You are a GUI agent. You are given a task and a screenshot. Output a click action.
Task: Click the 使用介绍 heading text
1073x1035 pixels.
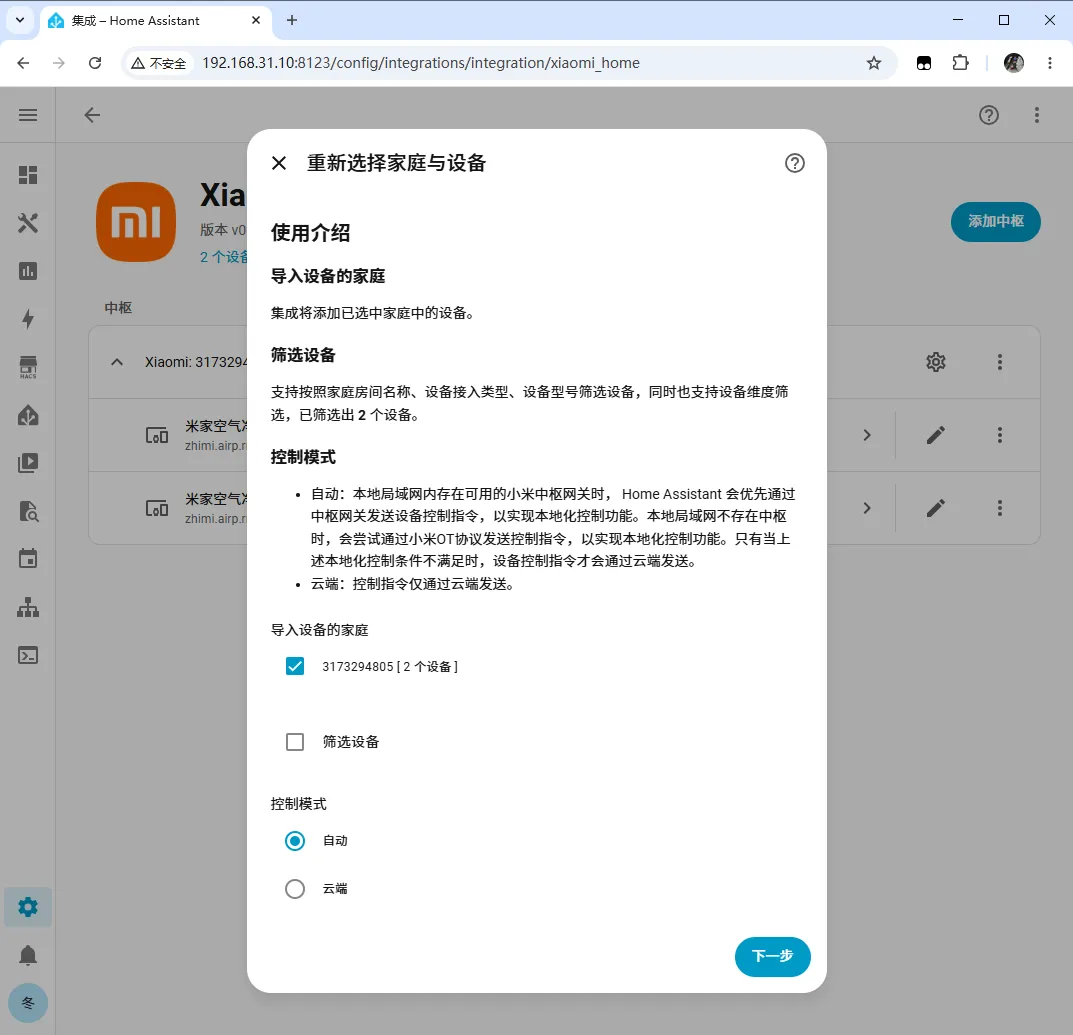(310, 233)
